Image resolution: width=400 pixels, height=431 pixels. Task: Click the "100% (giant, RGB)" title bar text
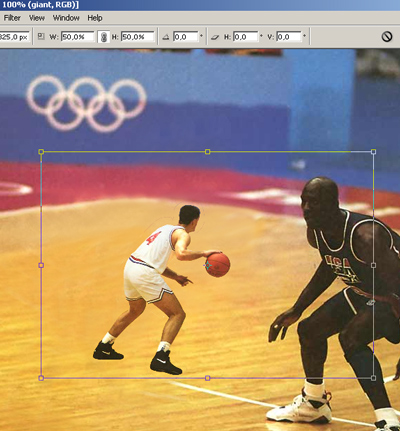pos(40,5)
